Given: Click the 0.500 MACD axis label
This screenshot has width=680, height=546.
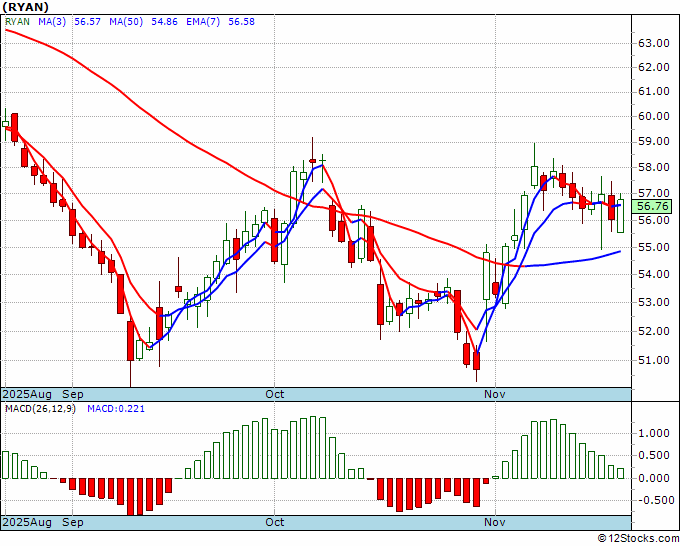Looking at the screenshot, I should tap(654, 455).
